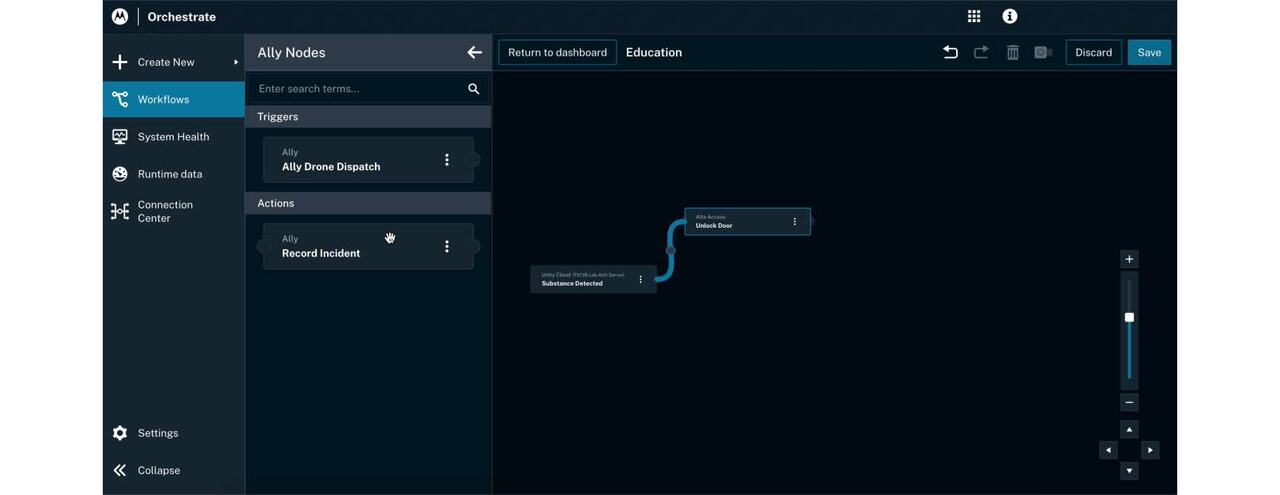This screenshot has width=1280, height=495.
Task: Select the Ally Drone Dispatch trigger node
Action: pyautogui.click(x=368, y=160)
